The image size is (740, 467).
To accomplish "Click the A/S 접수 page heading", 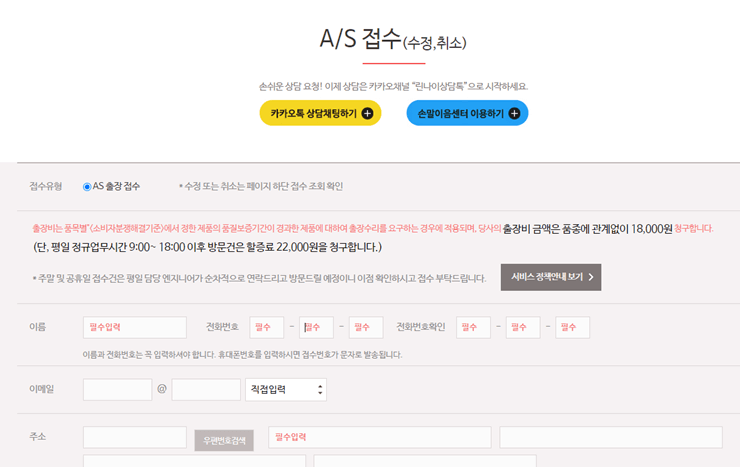I will coord(393,39).
